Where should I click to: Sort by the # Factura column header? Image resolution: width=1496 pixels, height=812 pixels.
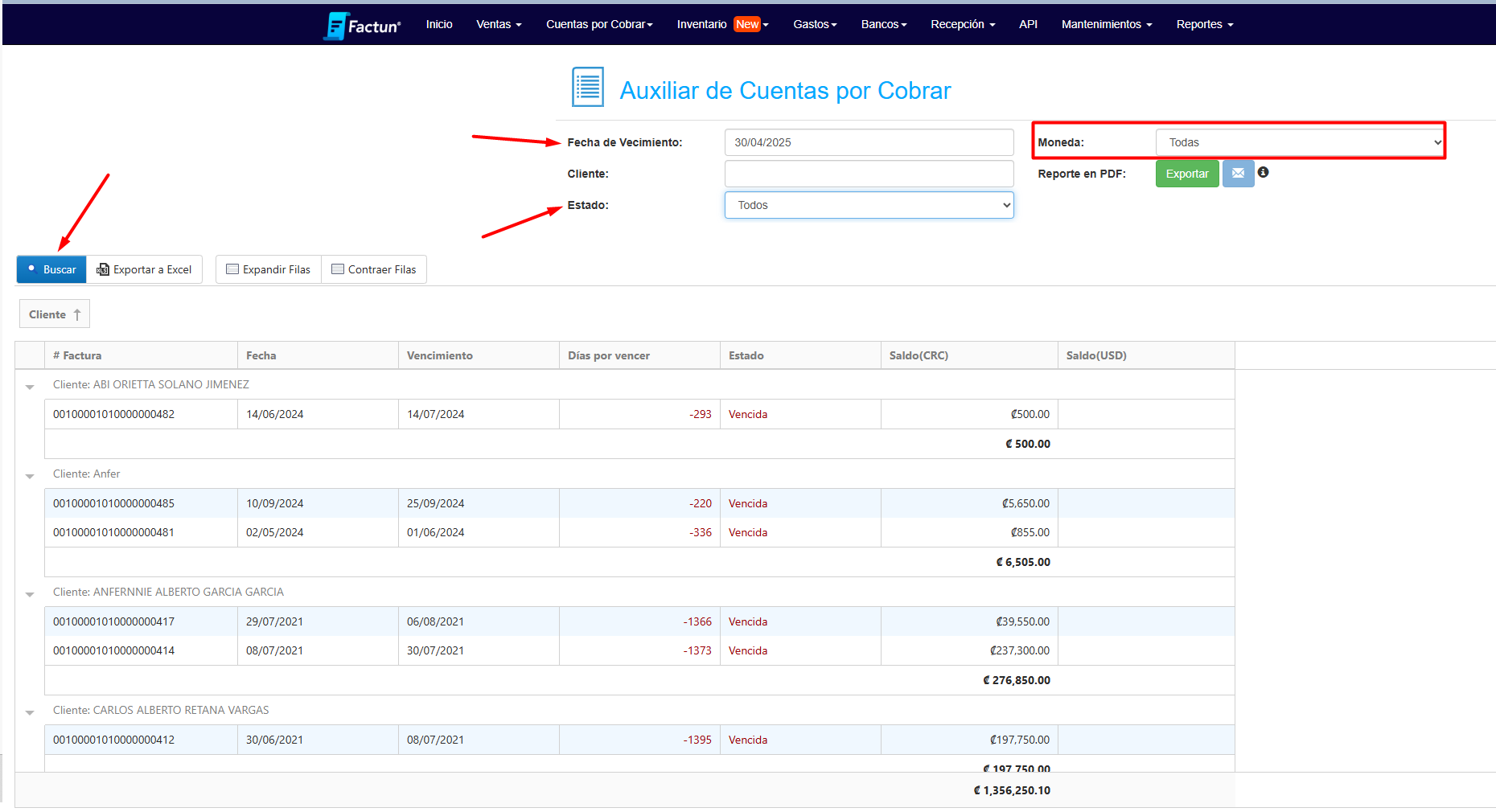click(142, 355)
